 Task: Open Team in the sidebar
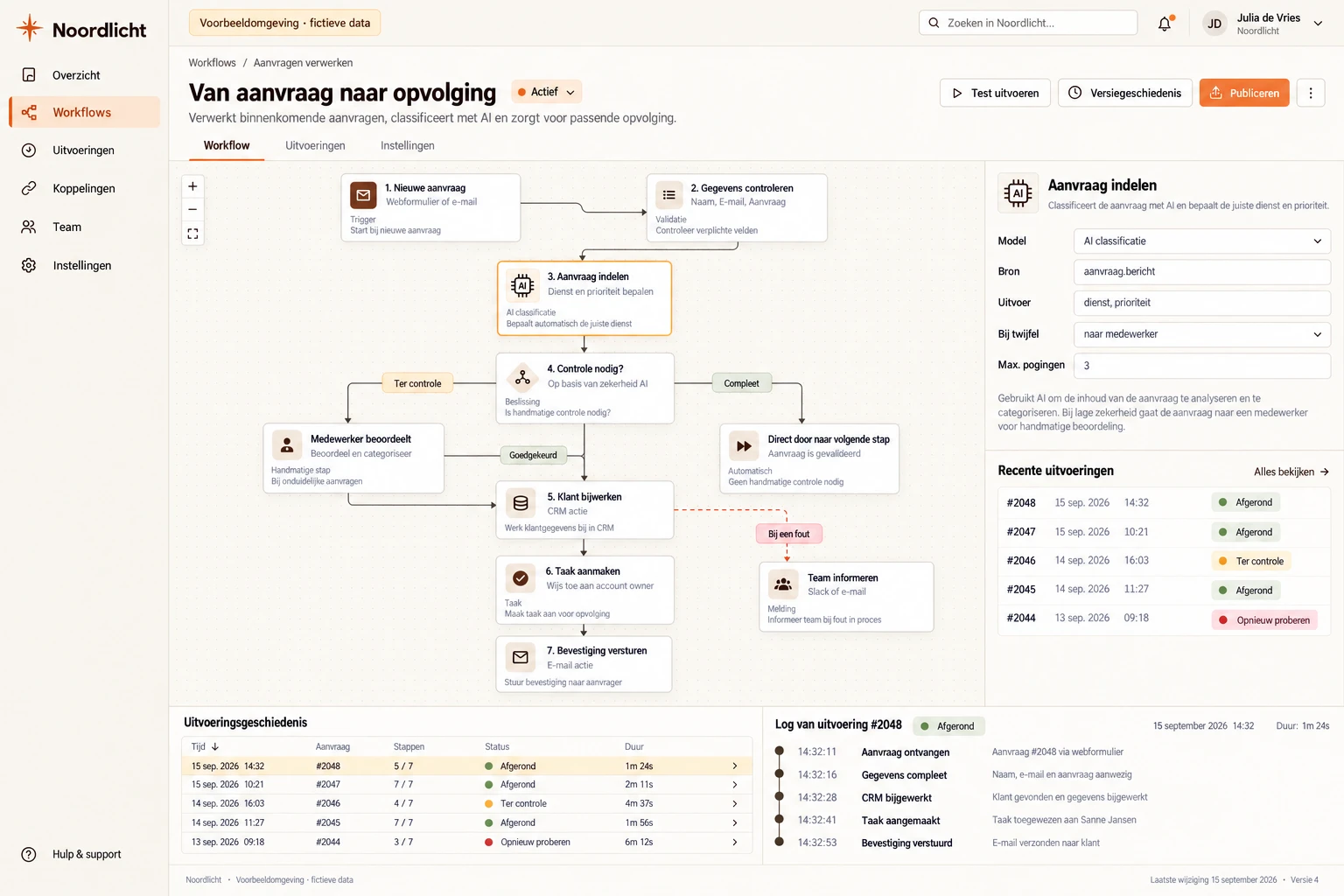(85, 227)
